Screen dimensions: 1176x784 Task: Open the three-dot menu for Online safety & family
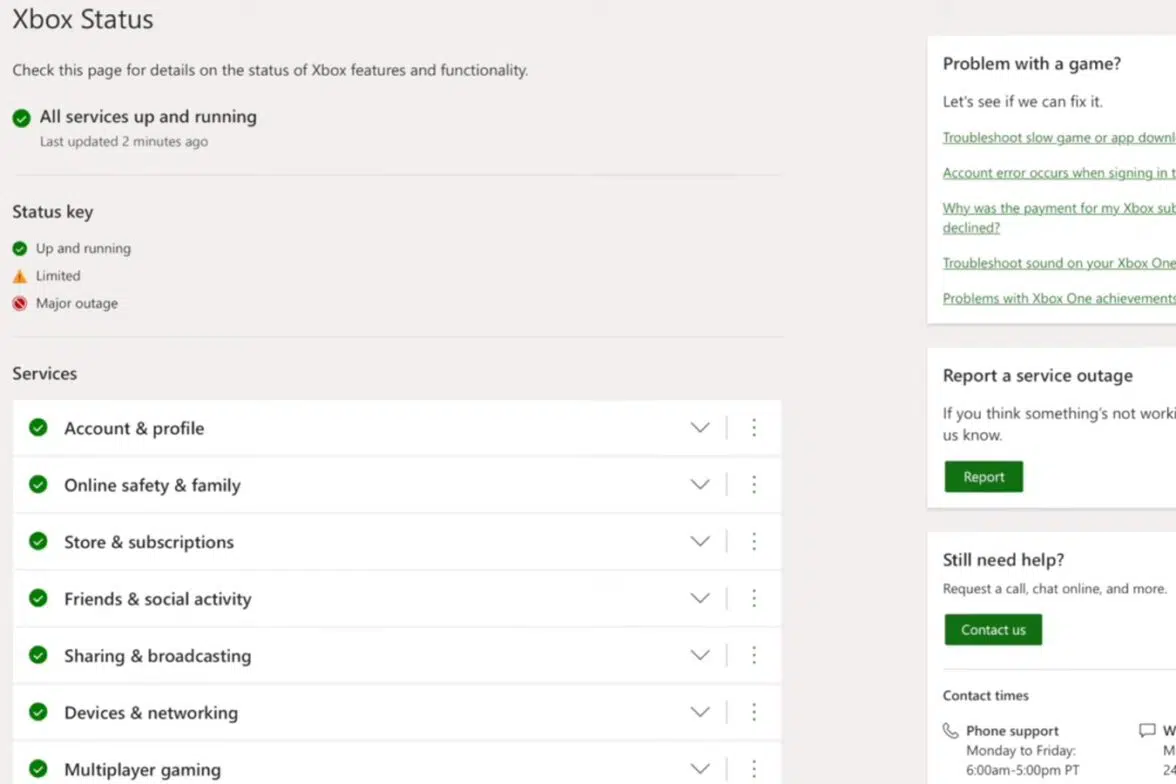(754, 485)
